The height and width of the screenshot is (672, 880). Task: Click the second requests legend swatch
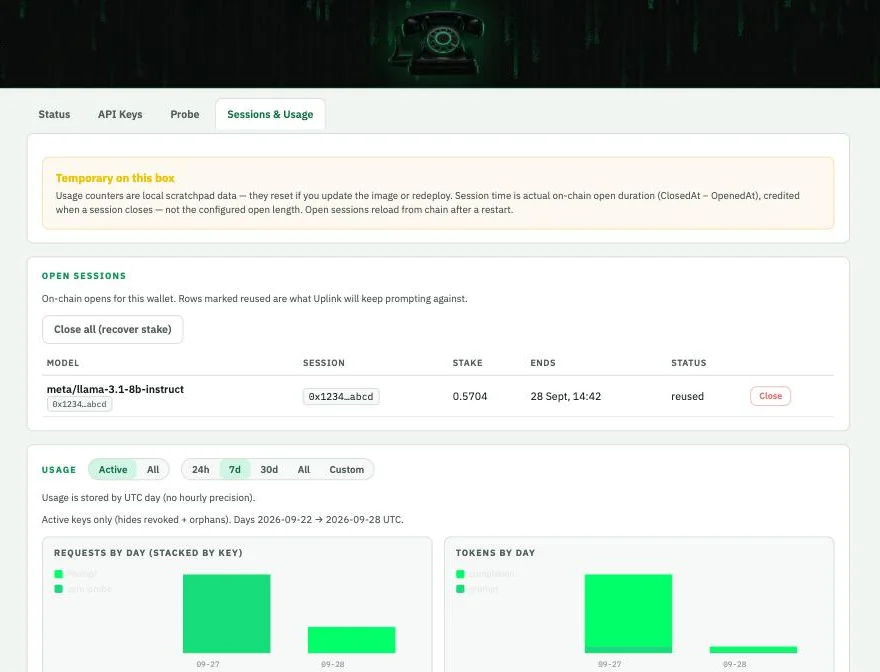[58, 589]
